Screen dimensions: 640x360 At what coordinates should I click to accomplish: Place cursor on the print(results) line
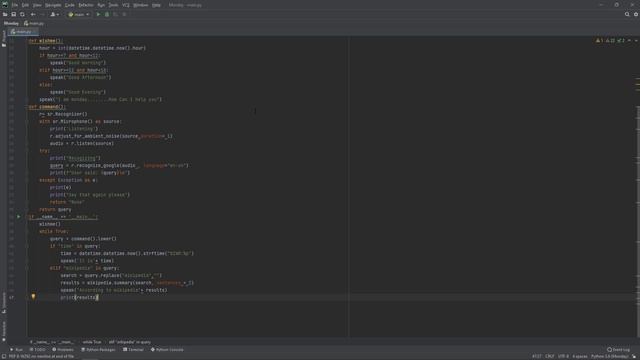pyautogui.click(x=80, y=298)
